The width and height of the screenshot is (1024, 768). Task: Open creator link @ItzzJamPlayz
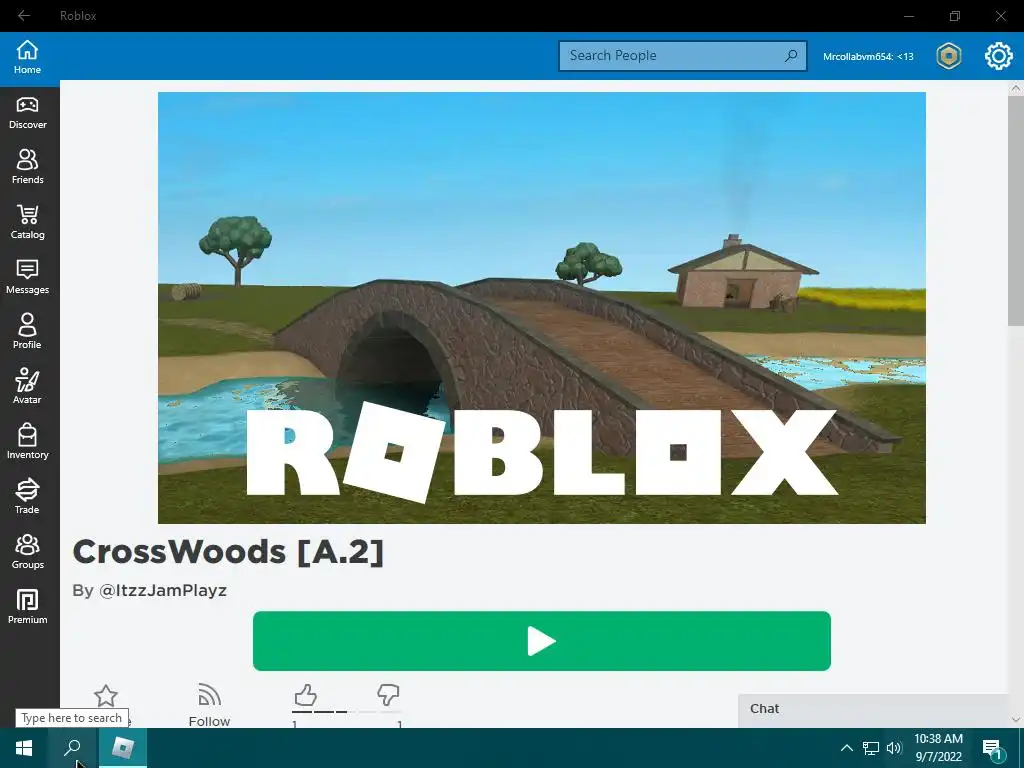click(163, 590)
